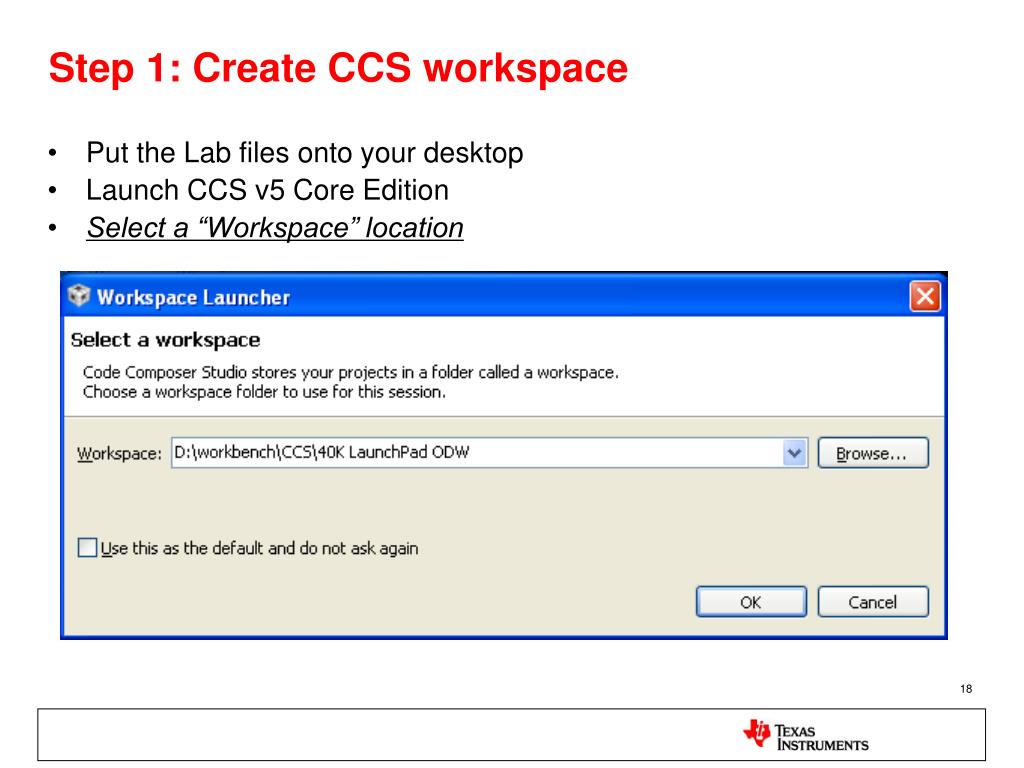The width and height of the screenshot is (1024, 768).
Task: Click the 'Select a workspace' heading
Action: click(x=165, y=340)
